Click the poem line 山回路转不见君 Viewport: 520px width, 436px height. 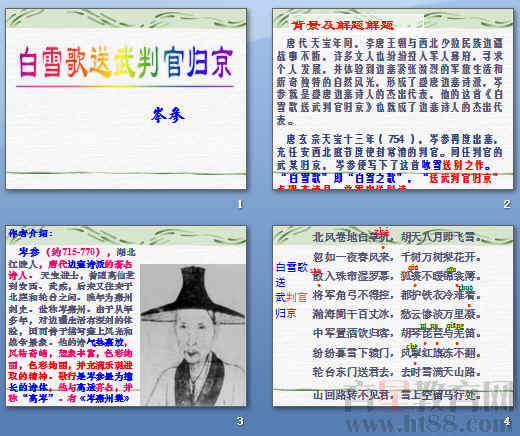click(x=353, y=395)
